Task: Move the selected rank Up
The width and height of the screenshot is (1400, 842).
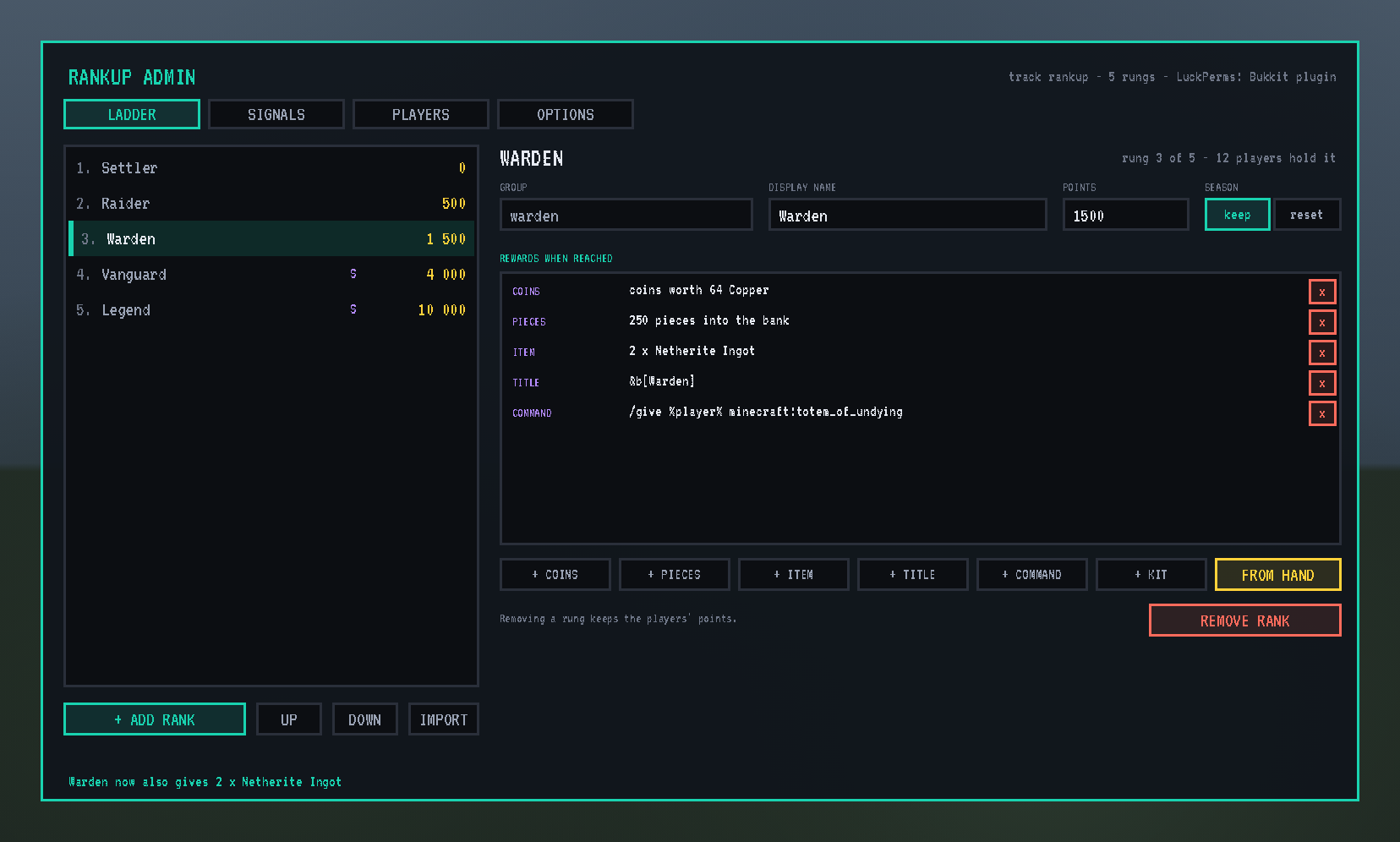Action: (289, 719)
